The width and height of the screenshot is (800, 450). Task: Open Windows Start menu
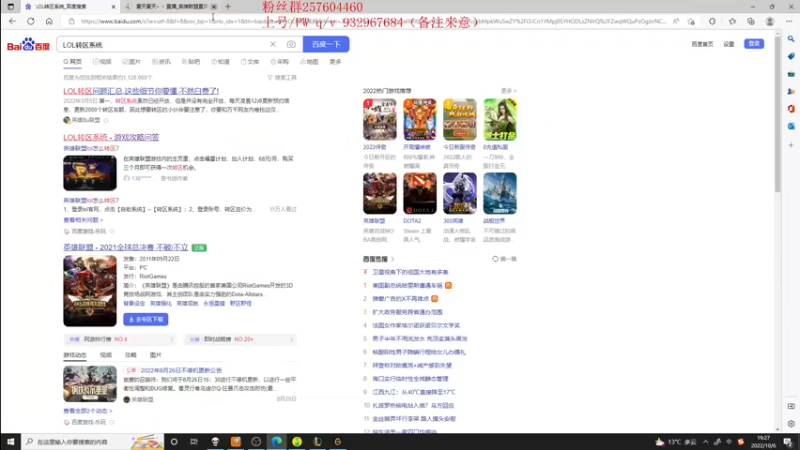coord(10,442)
